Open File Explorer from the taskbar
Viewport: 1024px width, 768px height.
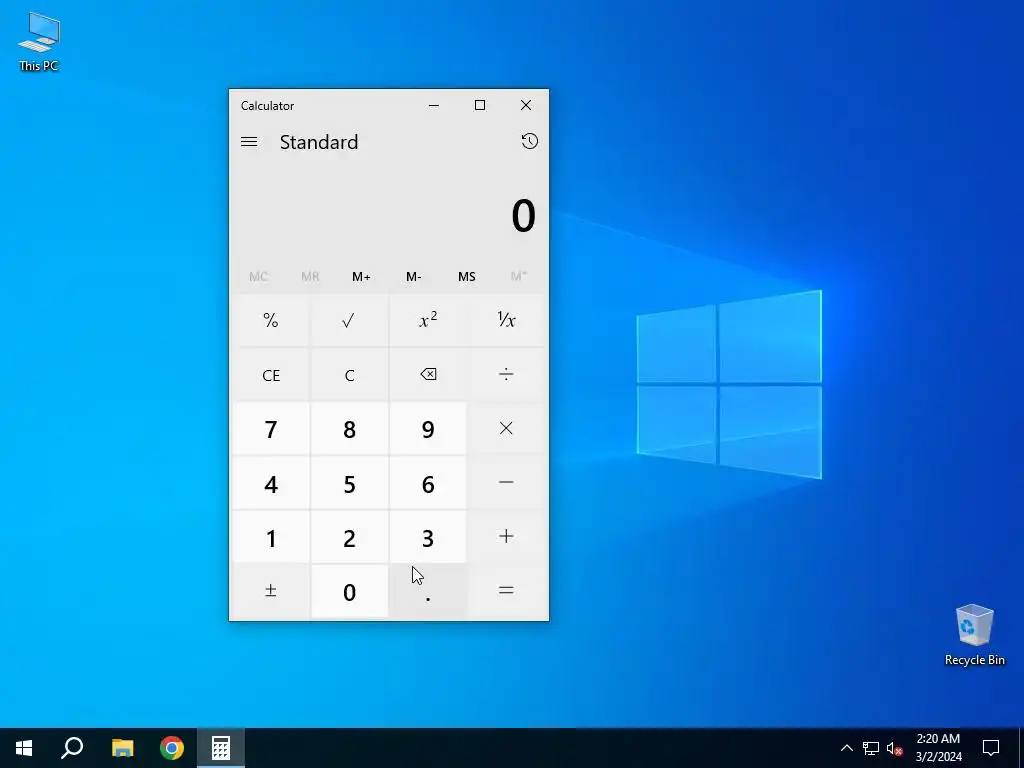pyautogui.click(x=122, y=748)
